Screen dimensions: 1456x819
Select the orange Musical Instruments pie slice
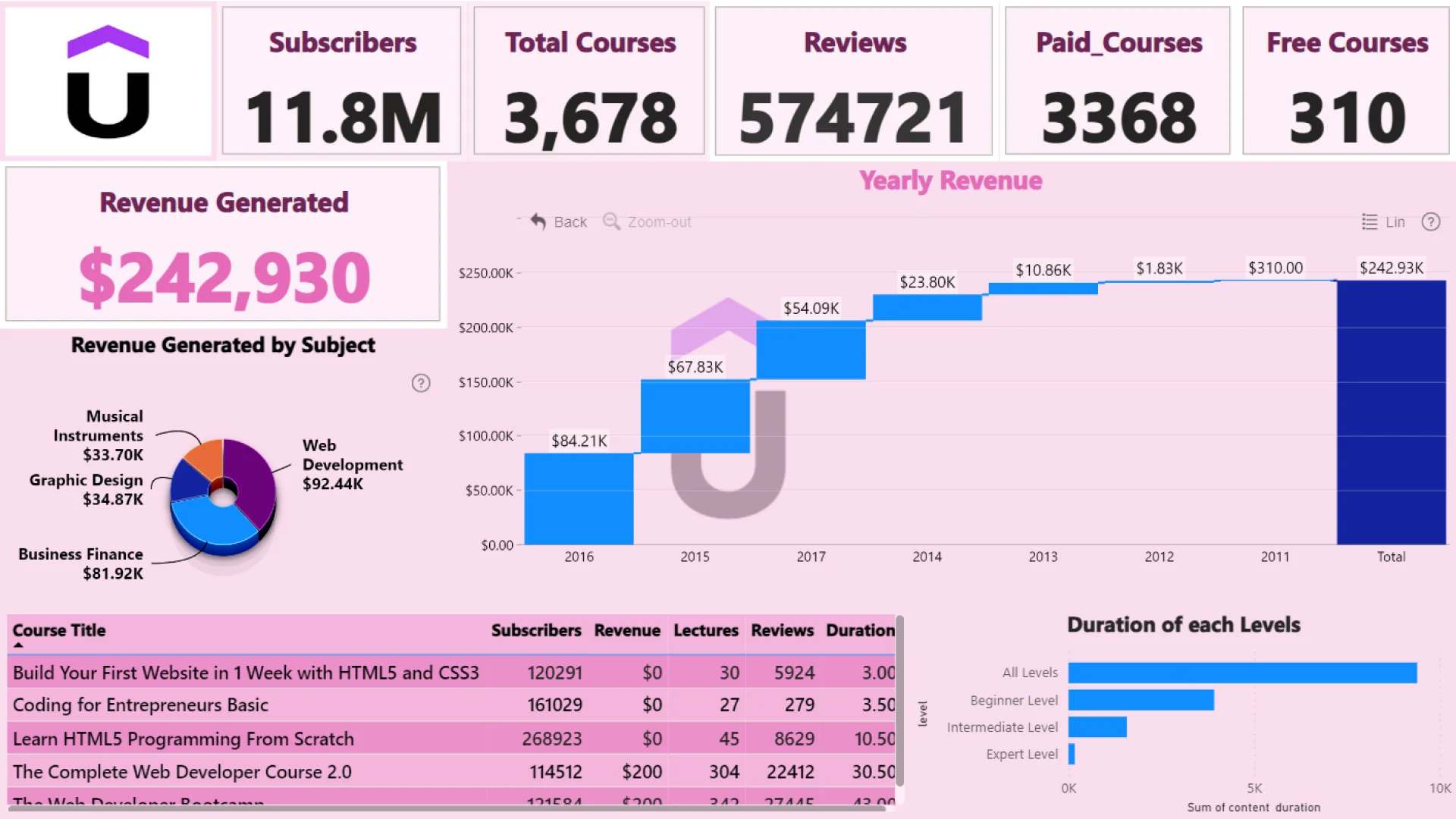pos(206,457)
